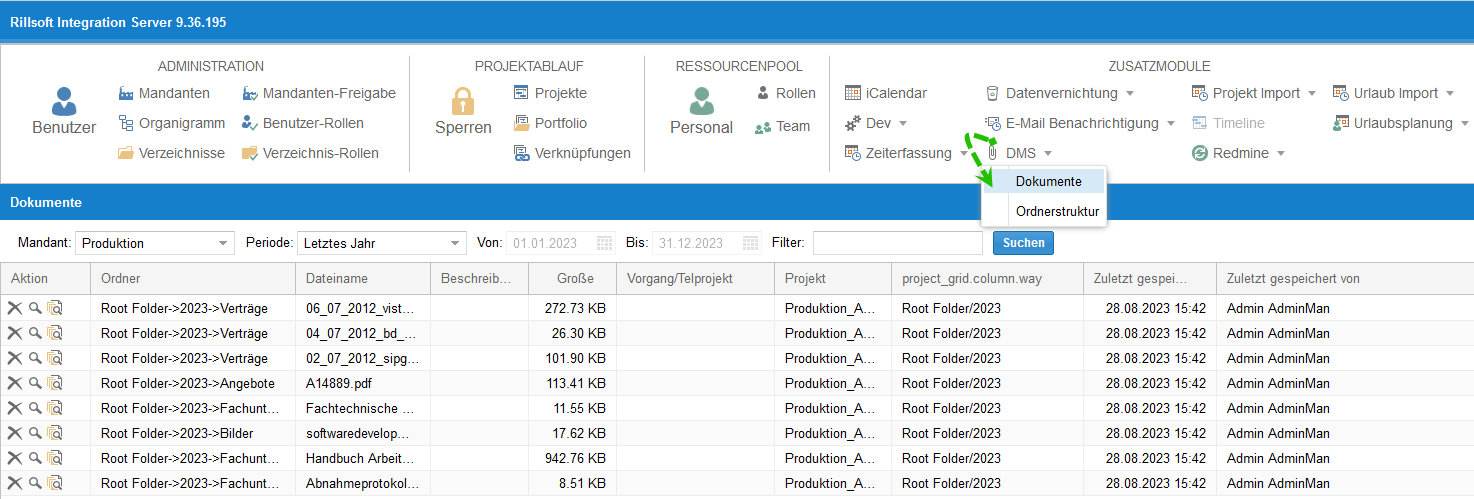View A14889.pdf with the magnifier icon
Image resolution: width=1474 pixels, height=499 pixels.
click(x=35, y=383)
